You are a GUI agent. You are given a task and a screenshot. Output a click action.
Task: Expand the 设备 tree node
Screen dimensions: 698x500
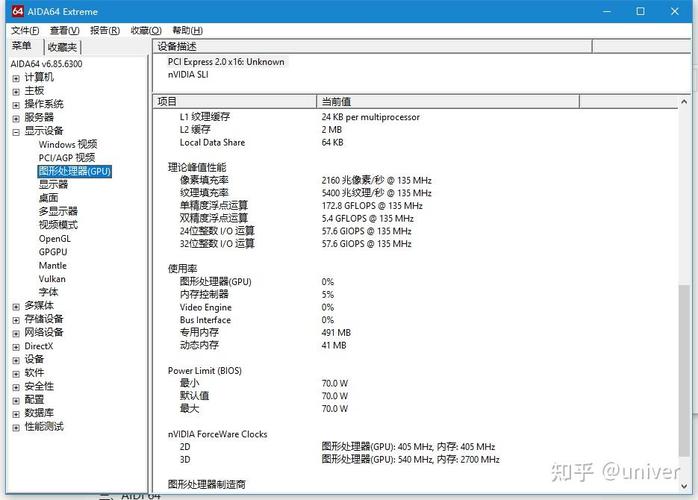coord(16,360)
